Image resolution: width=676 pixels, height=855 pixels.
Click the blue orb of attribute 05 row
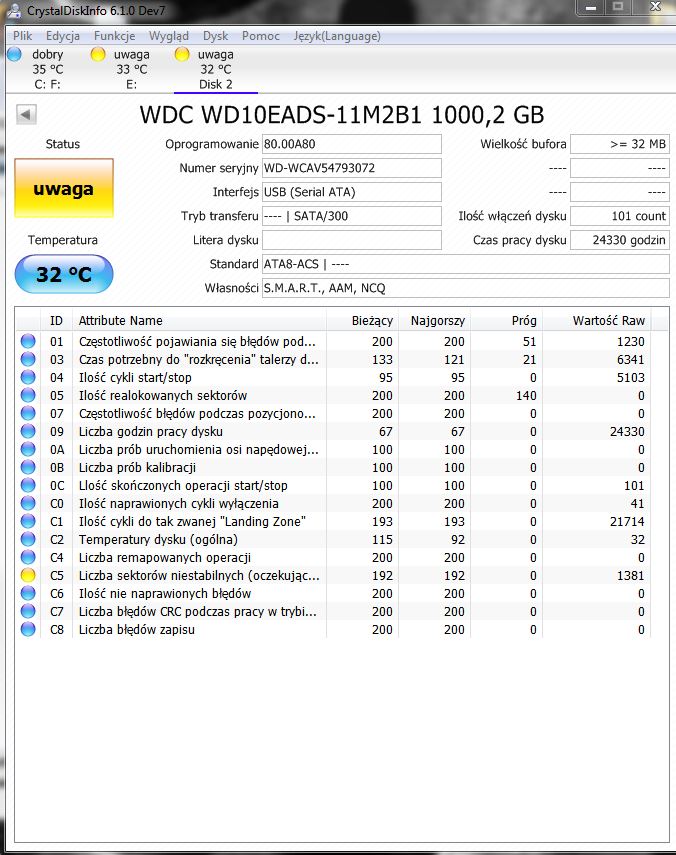(28, 395)
